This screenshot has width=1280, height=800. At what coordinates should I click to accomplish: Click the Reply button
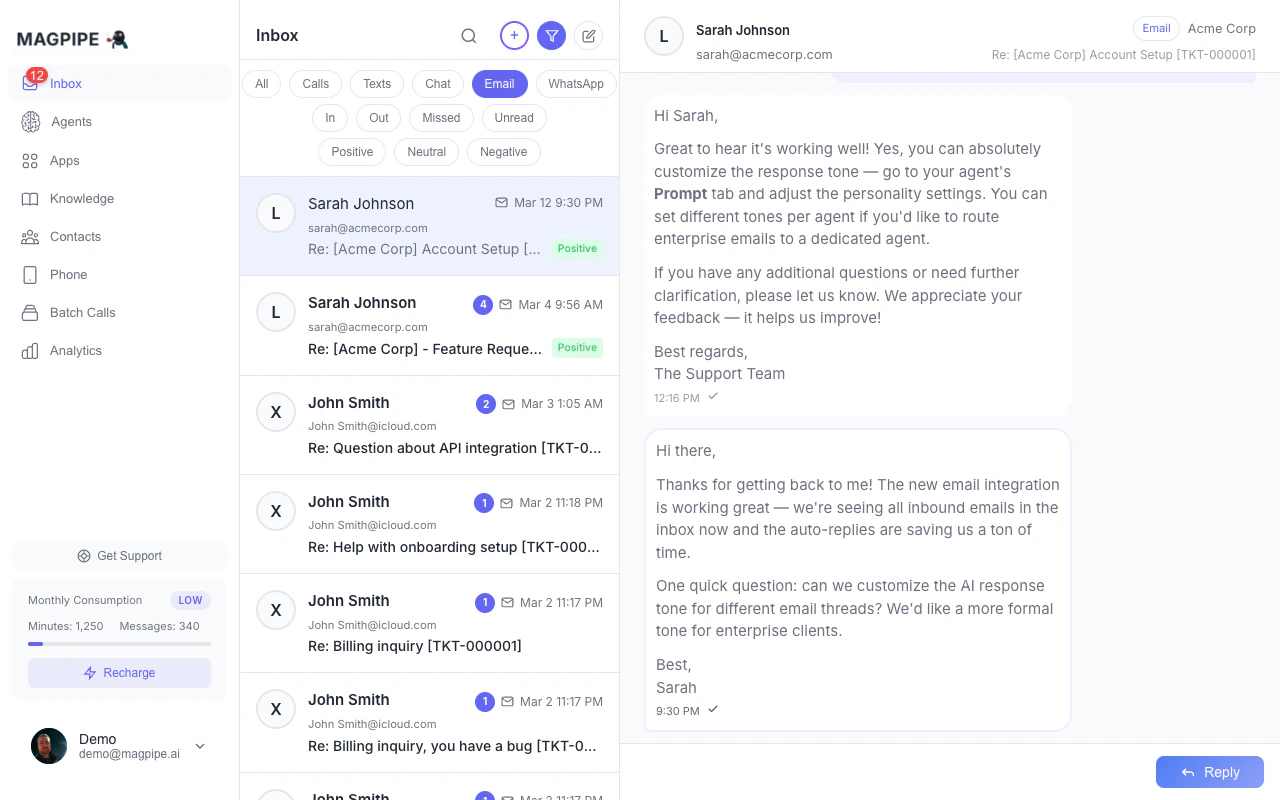(1210, 772)
